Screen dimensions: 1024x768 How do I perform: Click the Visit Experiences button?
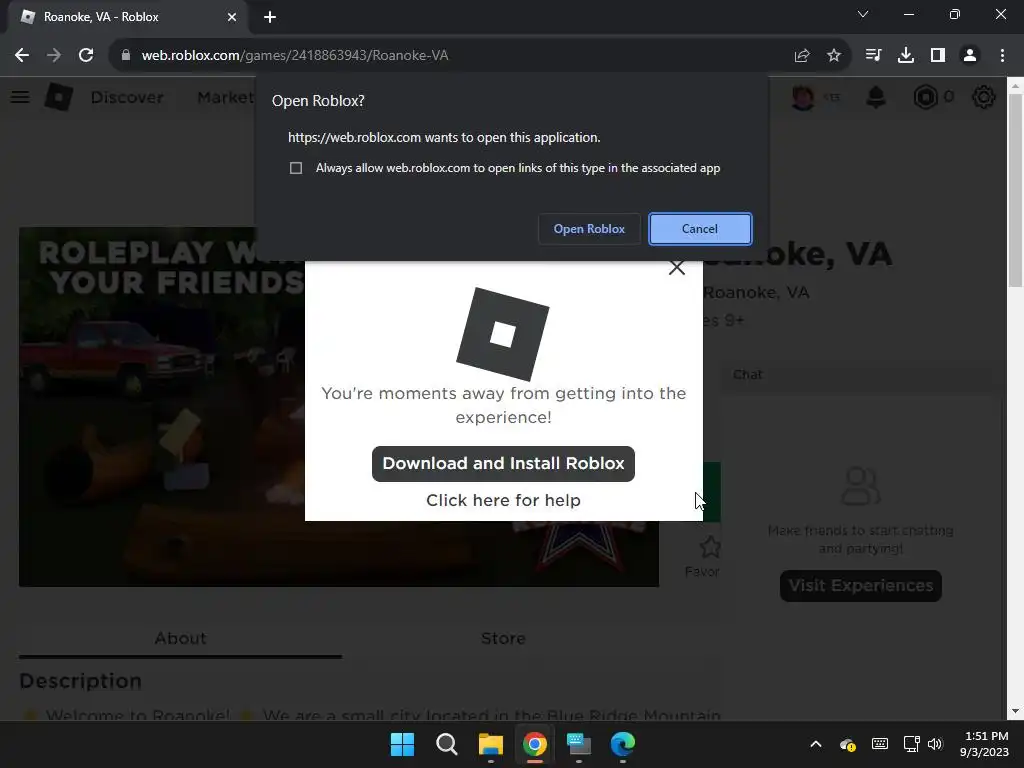click(861, 586)
